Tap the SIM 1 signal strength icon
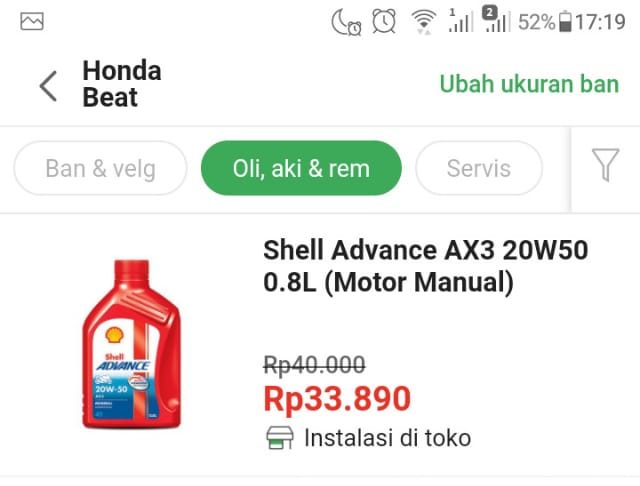This screenshot has width=640, height=486. (x=460, y=21)
